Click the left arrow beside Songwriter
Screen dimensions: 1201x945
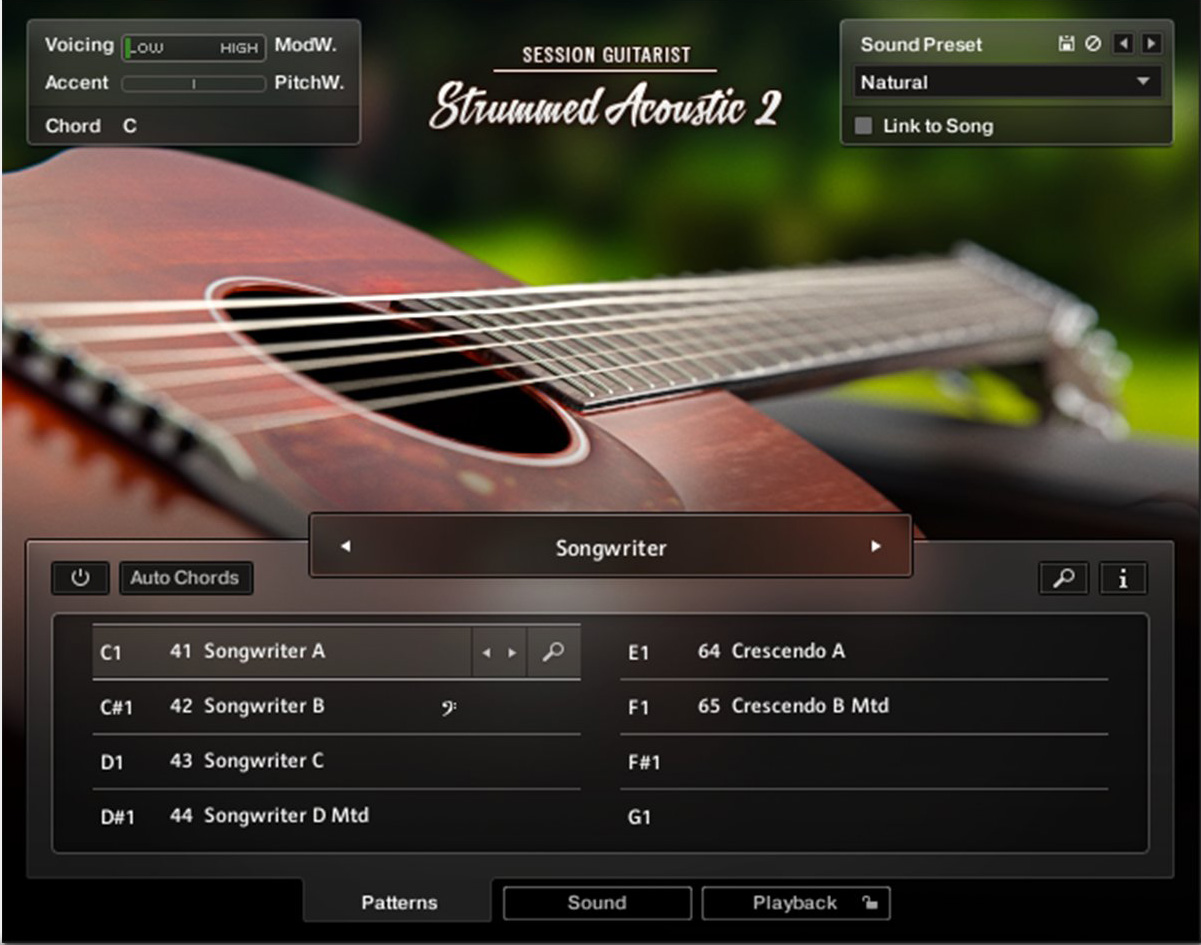coord(344,547)
